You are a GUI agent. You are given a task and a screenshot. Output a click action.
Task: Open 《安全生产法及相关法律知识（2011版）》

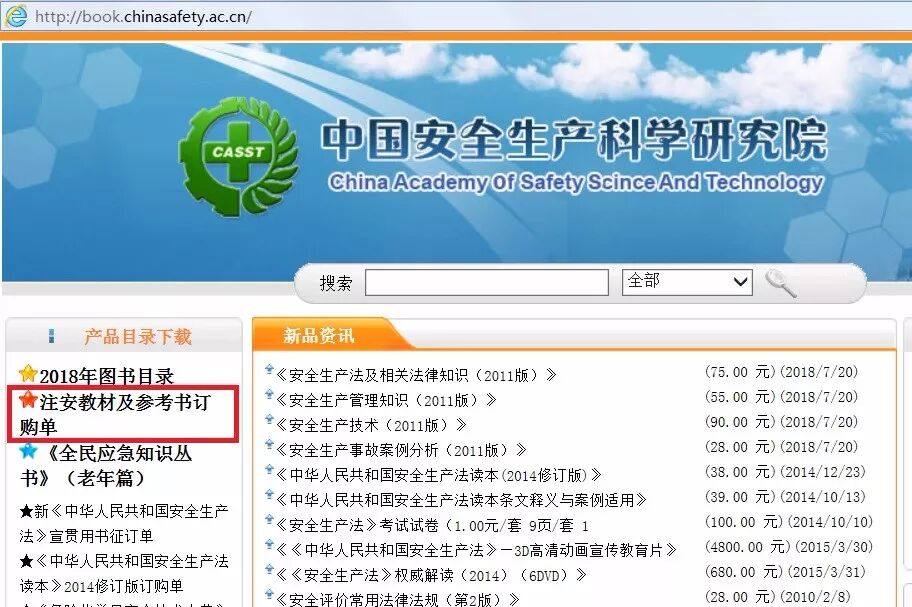pos(416,375)
